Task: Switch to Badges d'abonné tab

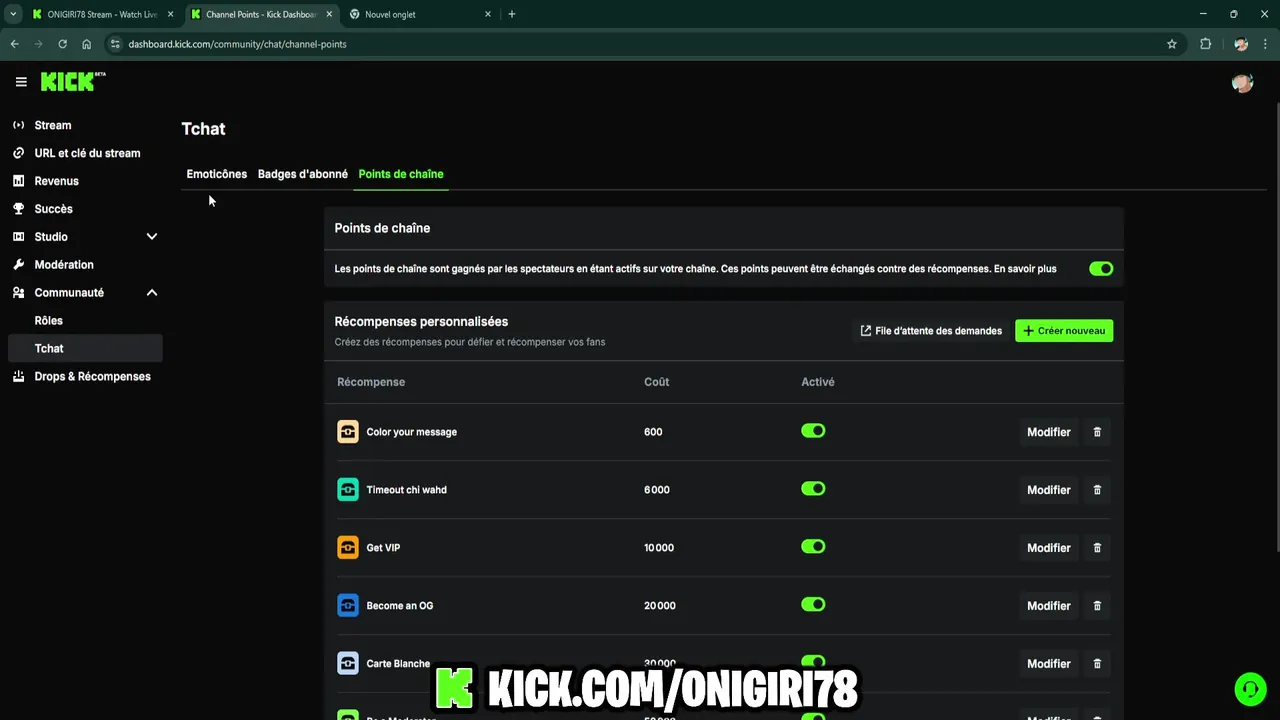Action: coord(303,174)
